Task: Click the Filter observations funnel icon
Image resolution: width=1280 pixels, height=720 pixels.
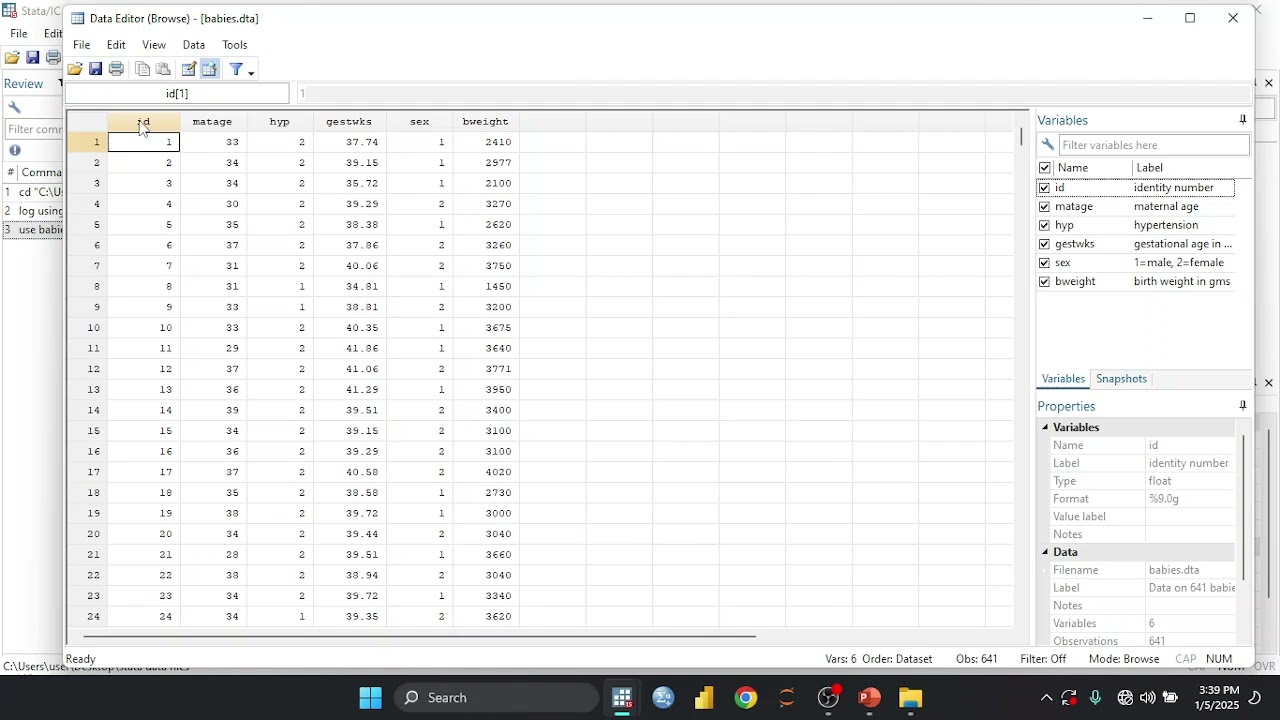Action: (x=237, y=70)
